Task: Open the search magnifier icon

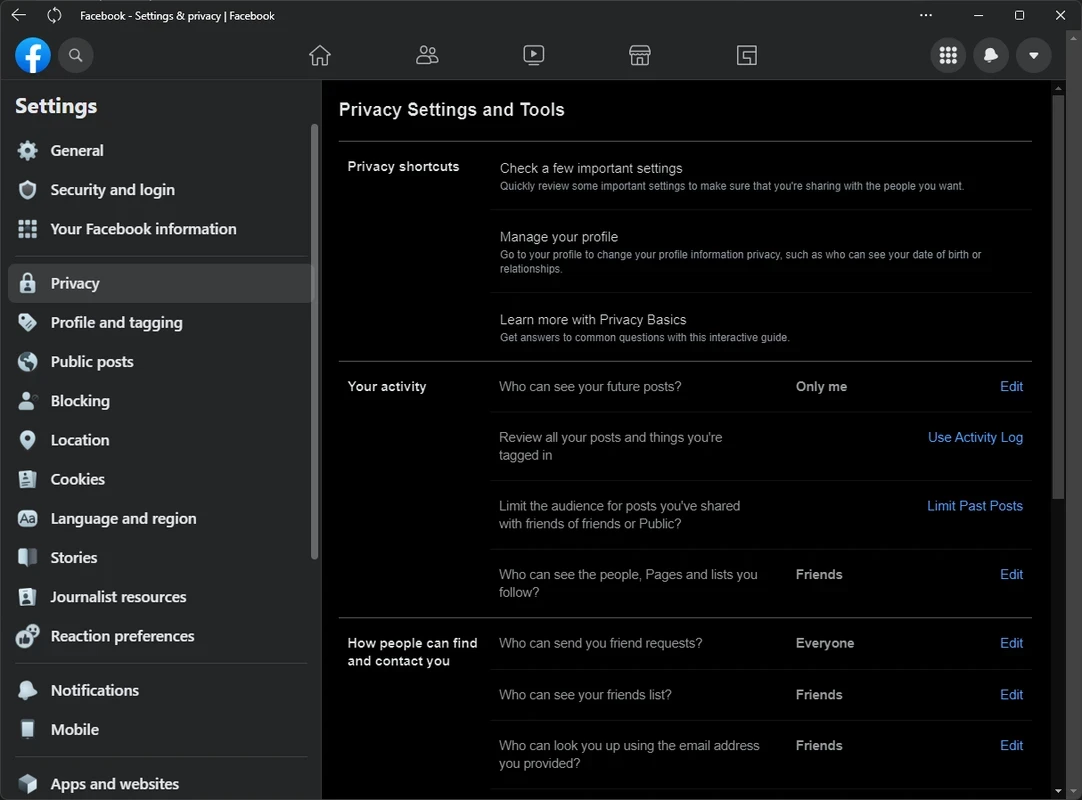Action: (x=76, y=56)
